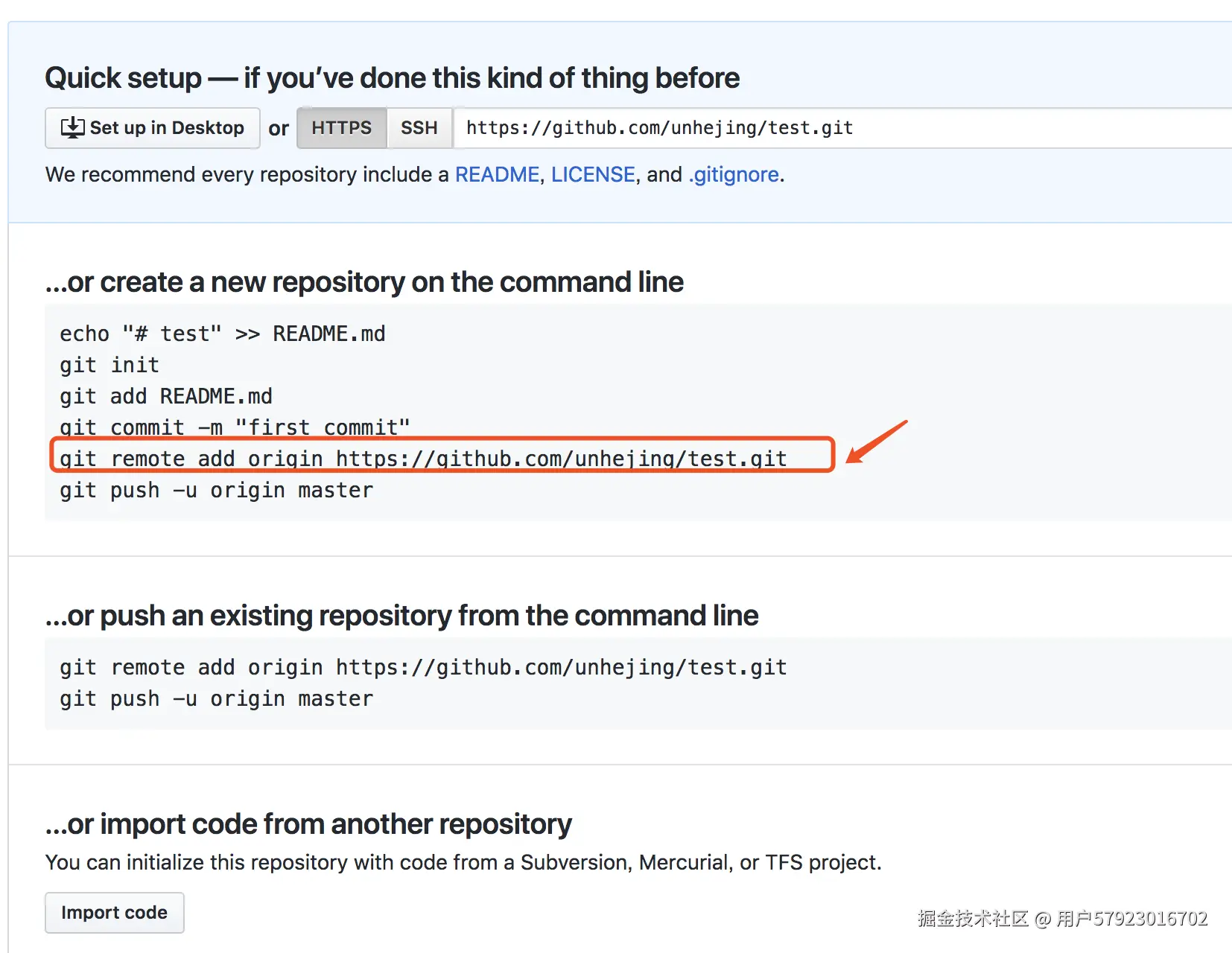Click the git commit -m "first commit" line

pos(235,427)
